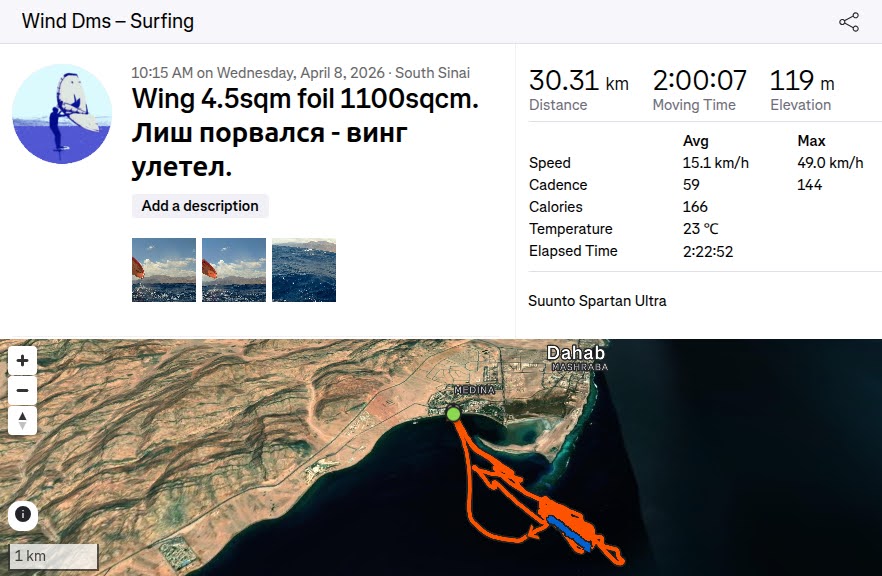Open the first activity photo thumbnail
This screenshot has height=576, width=882.
click(x=164, y=270)
